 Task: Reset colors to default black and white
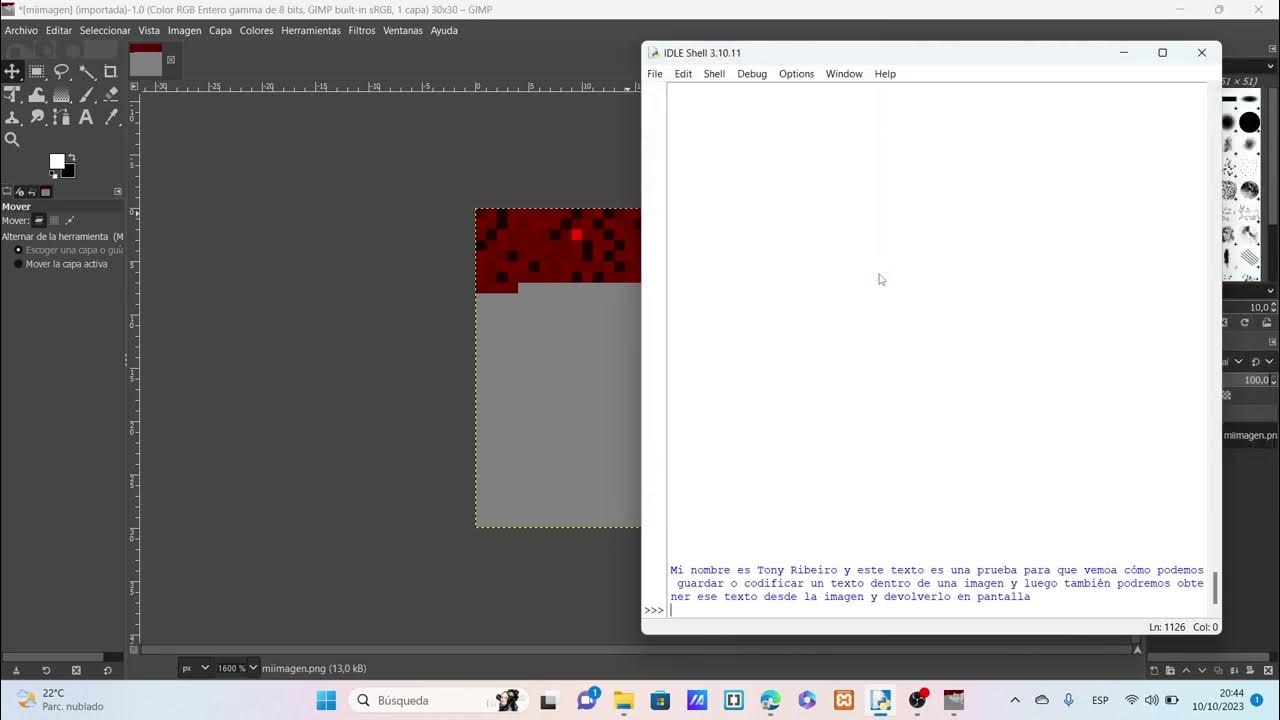tap(55, 174)
